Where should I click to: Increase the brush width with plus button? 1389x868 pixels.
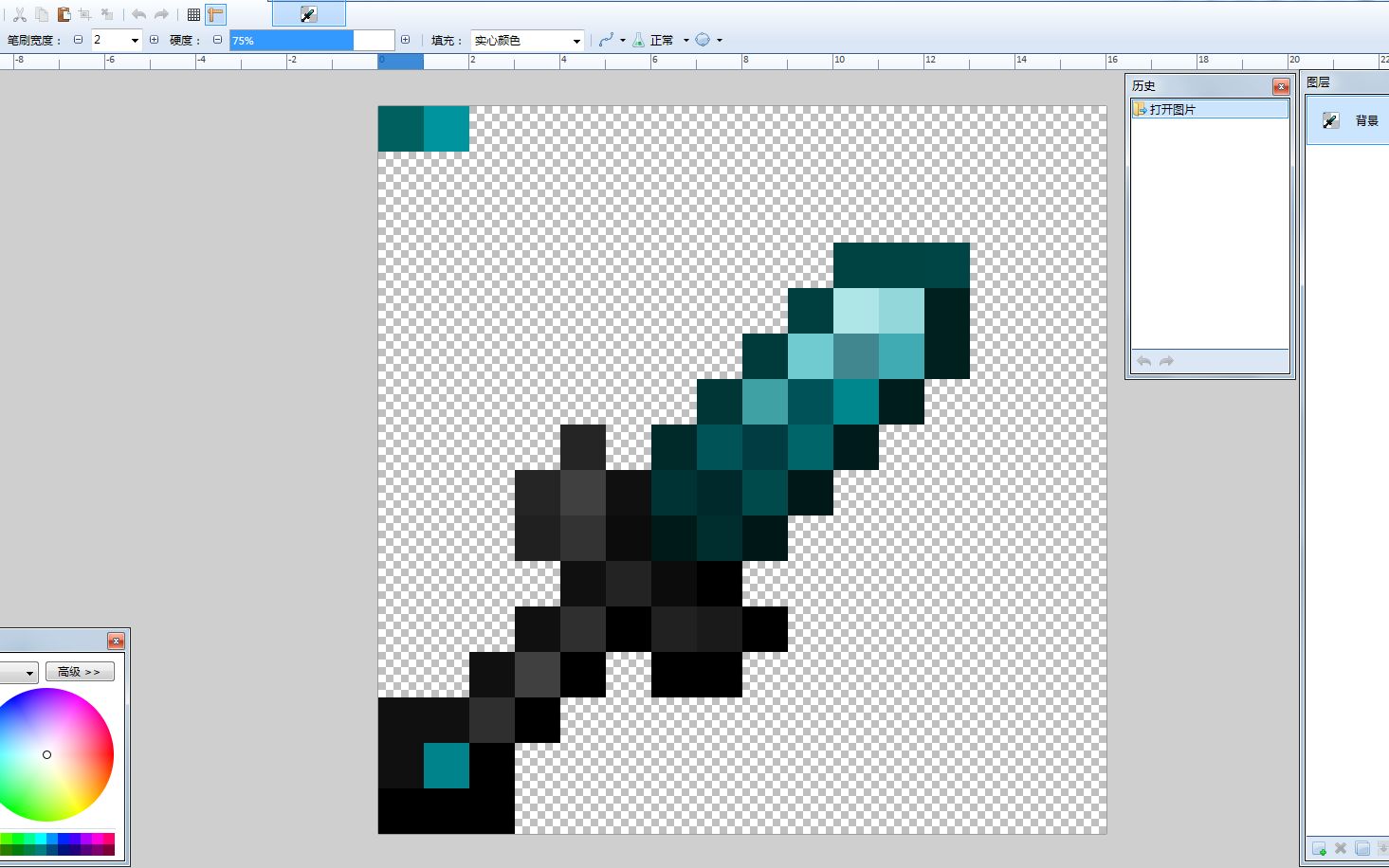(x=154, y=40)
